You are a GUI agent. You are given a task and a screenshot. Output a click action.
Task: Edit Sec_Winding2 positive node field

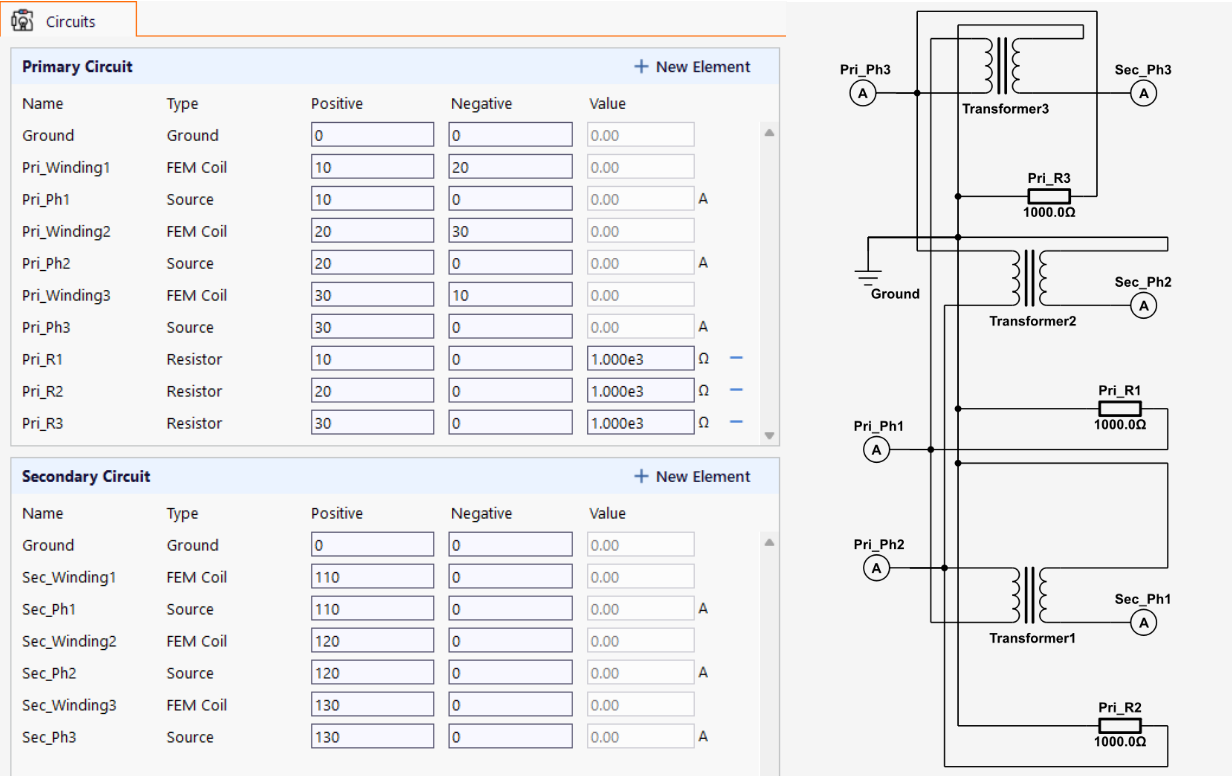click(373, 641)
